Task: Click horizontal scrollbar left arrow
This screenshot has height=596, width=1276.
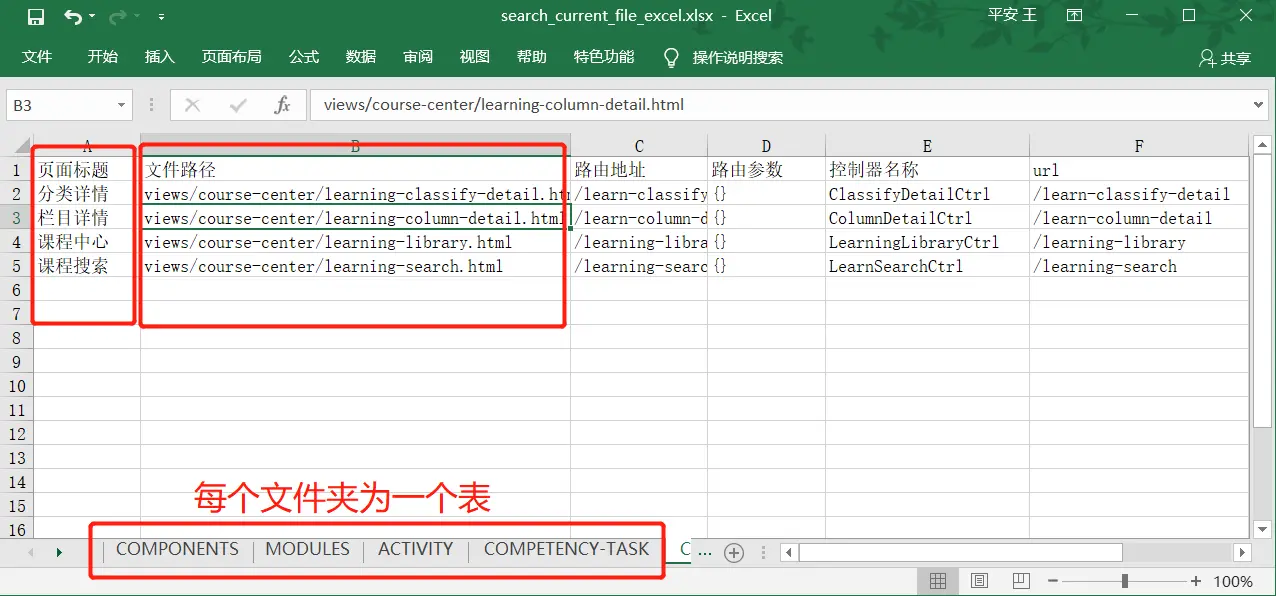Action: [x=789, y=552]
